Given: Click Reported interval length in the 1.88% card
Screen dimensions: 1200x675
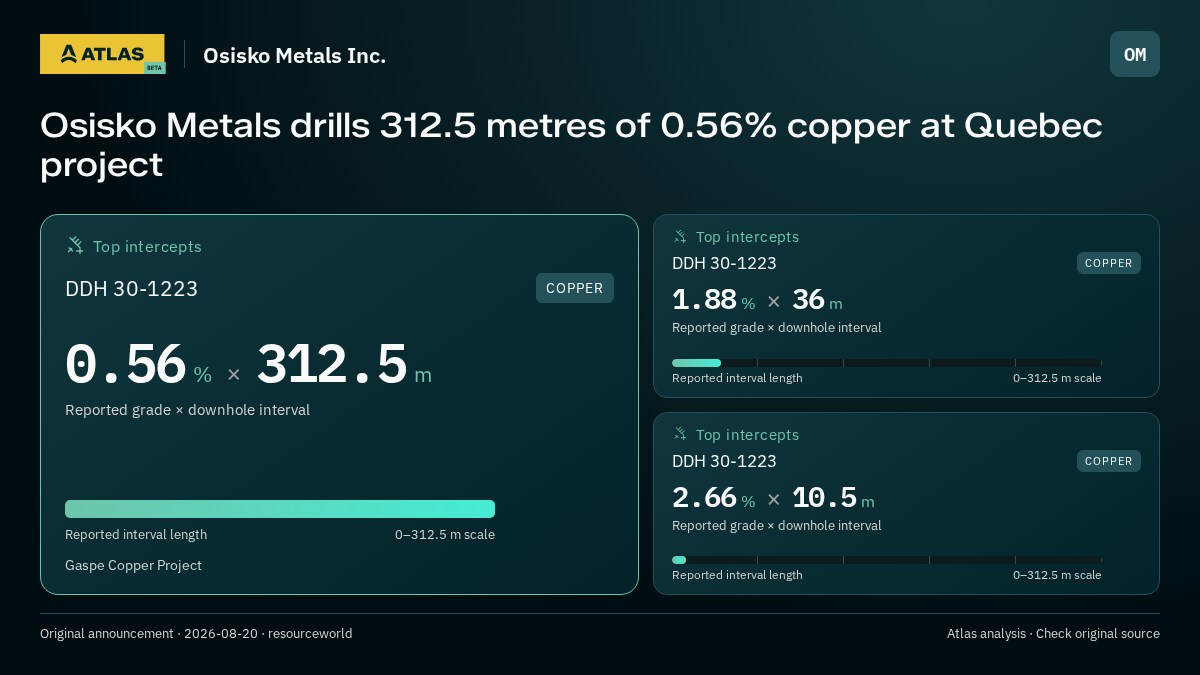Looking at the screenshot, I should tap(737, 378).
